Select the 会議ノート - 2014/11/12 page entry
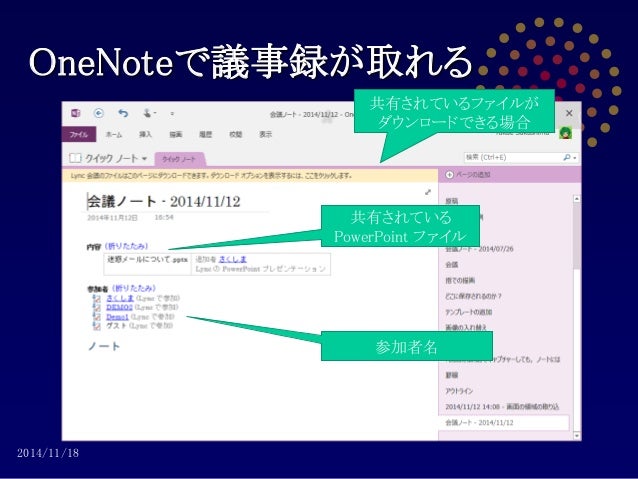638x479 pixels. pyautogui.click(x=504, y=422)
